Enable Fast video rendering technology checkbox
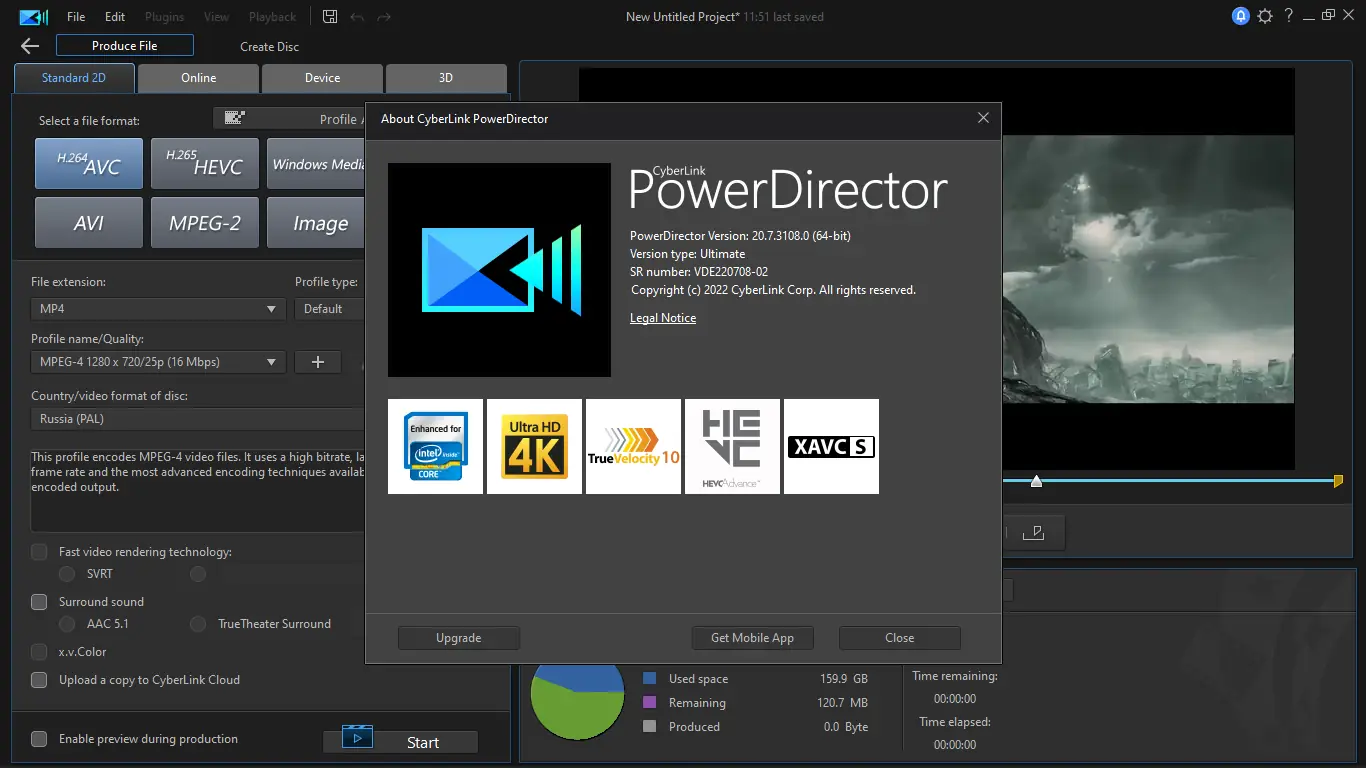This screenshot has height=768, width=1366. pyautogui.click(x=39, y=552)
